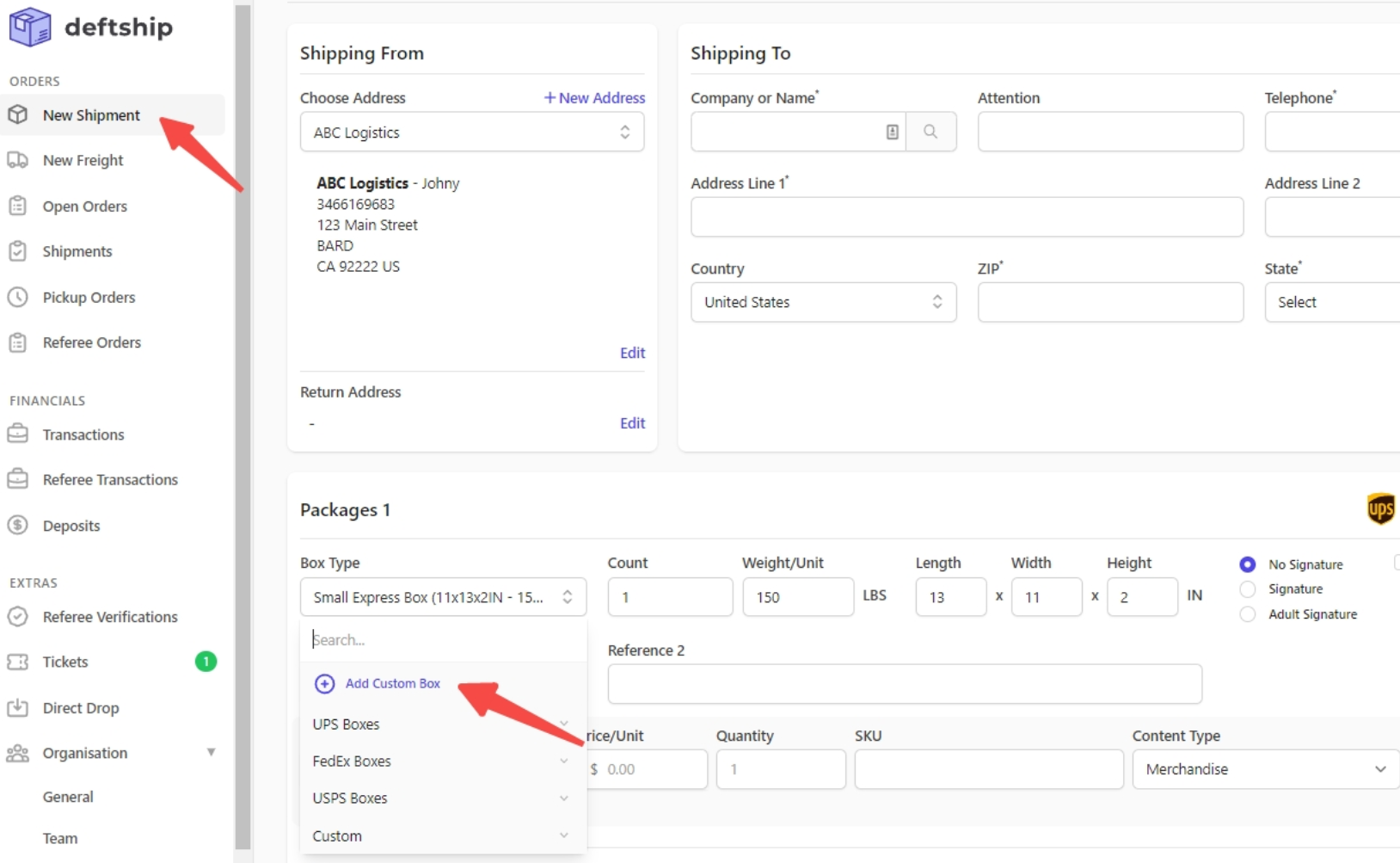Click the ZIP input field
This screenshot has height=863, width=1400.
[x=1110, y=302]
